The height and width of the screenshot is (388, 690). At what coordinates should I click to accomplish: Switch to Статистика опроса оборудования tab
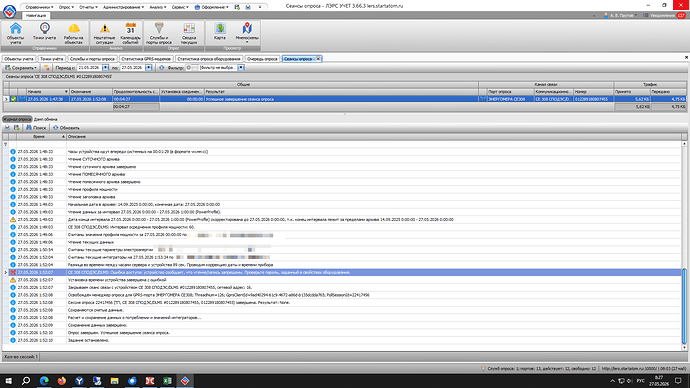(209, 59)
